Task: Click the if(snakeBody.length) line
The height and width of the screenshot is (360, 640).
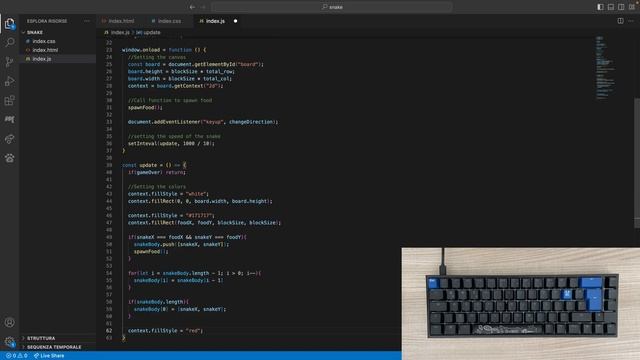Action: coord(158,302)
